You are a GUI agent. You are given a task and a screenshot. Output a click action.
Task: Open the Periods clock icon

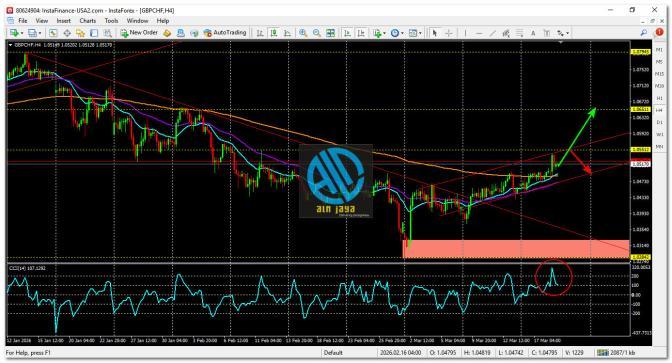(x=395, y=33)
